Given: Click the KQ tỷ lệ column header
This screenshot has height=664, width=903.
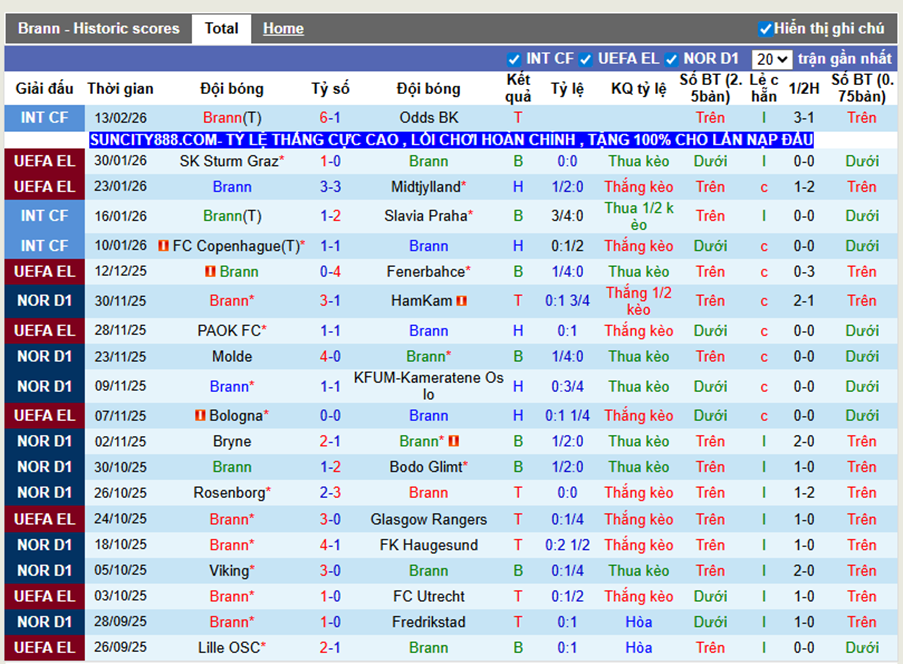Looking at the screenshot, I should [x=639, y=89].
